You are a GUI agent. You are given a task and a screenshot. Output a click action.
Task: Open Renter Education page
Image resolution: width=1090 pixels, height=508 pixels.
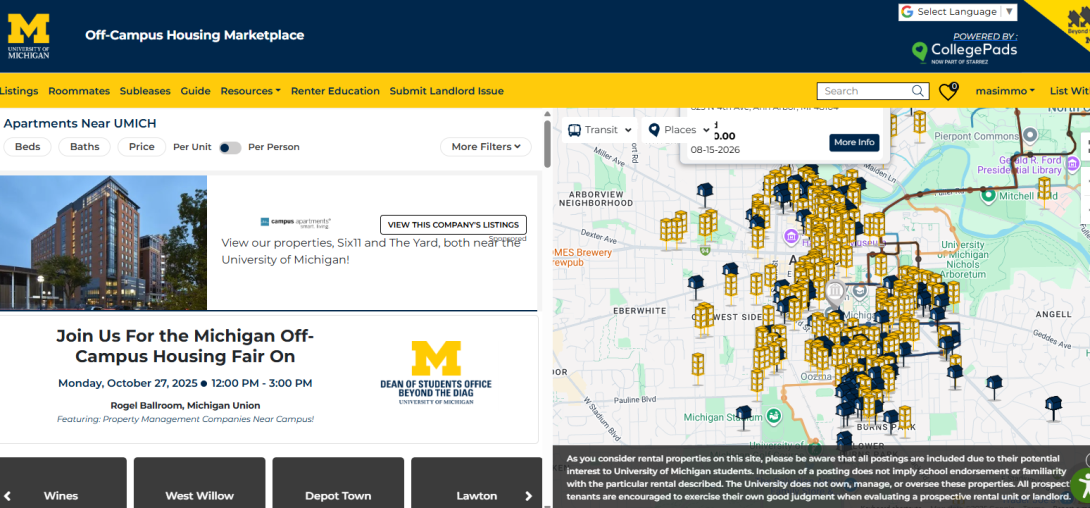tap(335, 91)
